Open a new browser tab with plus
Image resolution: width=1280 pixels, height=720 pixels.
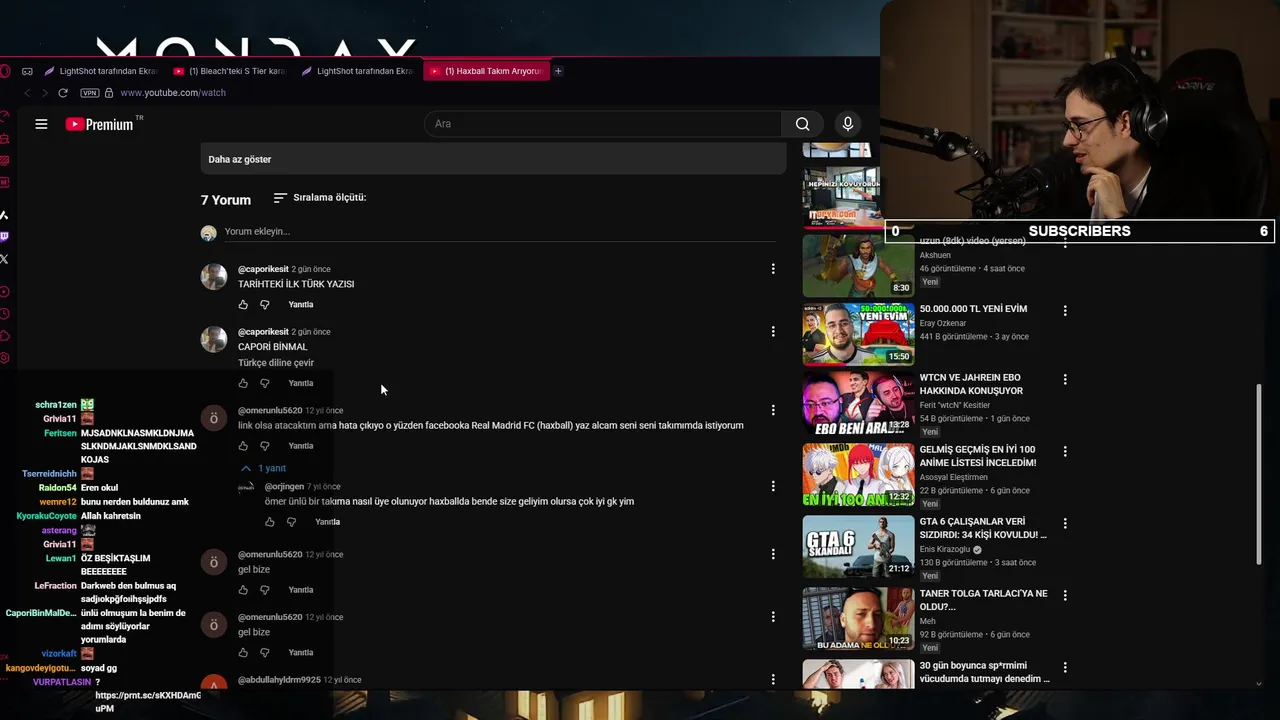(x=558, y=71)
